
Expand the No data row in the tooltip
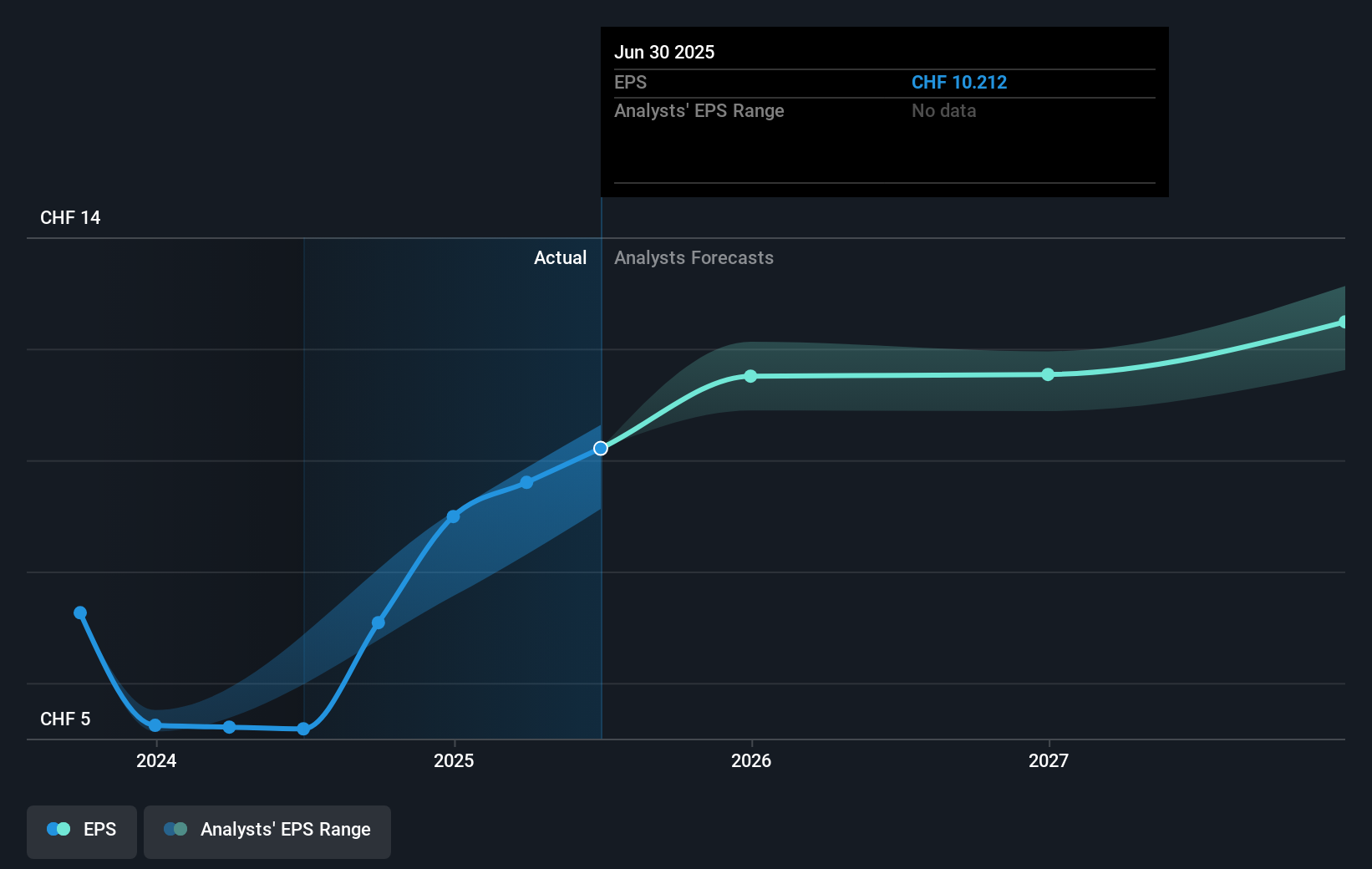click(x=943, y=110)
